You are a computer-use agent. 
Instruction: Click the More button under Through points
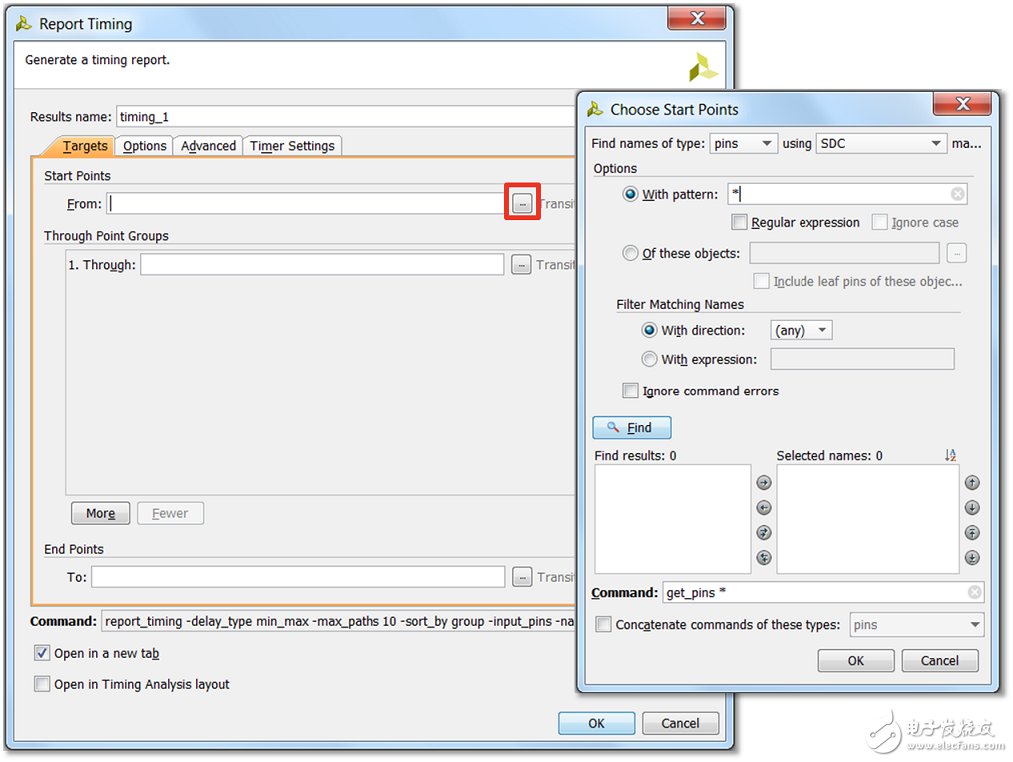pyautogui.click(x=100, y=513)
